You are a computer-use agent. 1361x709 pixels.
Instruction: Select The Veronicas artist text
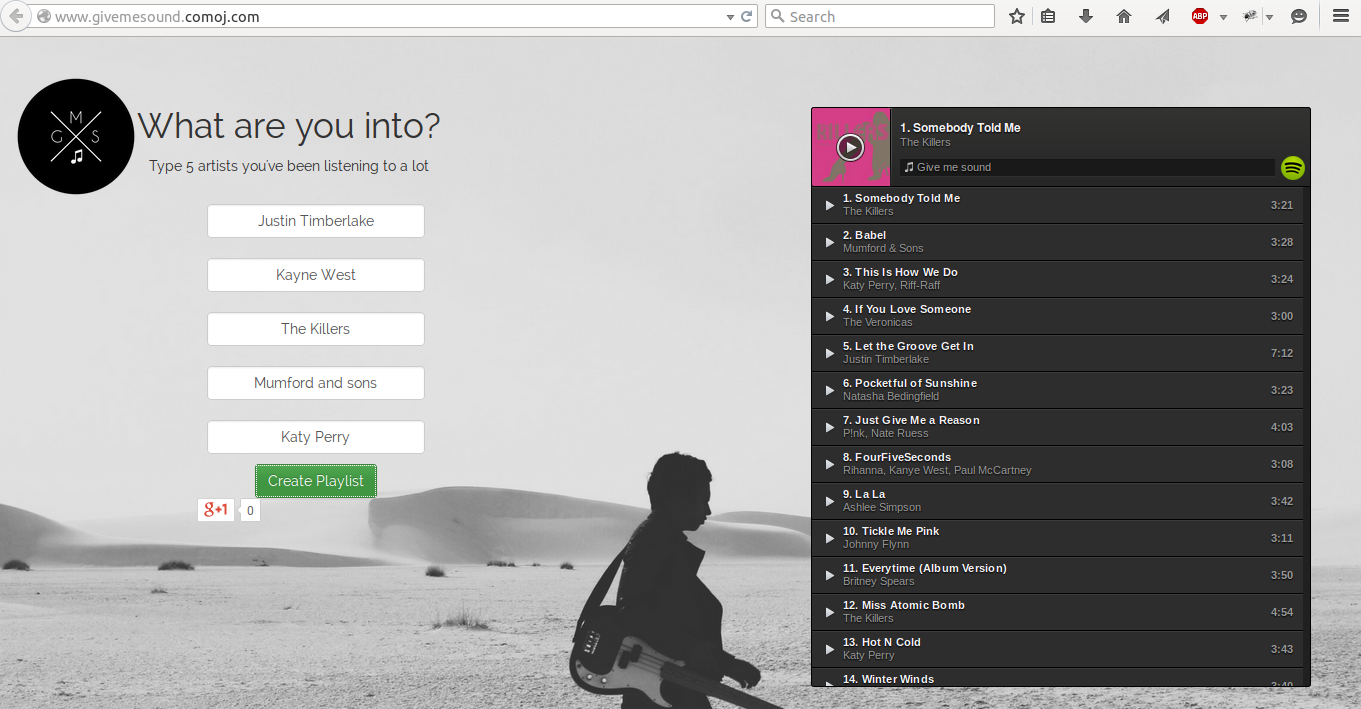click(877, 322)
